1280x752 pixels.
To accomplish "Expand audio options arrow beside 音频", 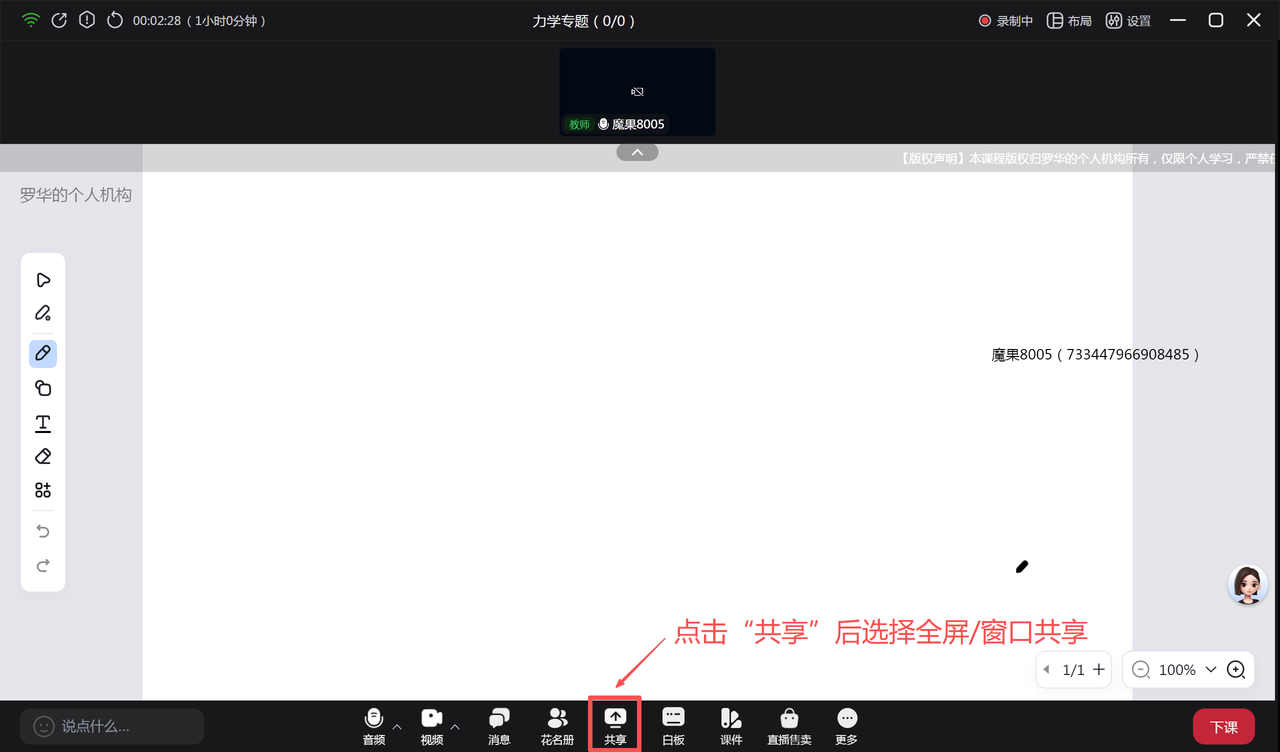I will point(397,727).
